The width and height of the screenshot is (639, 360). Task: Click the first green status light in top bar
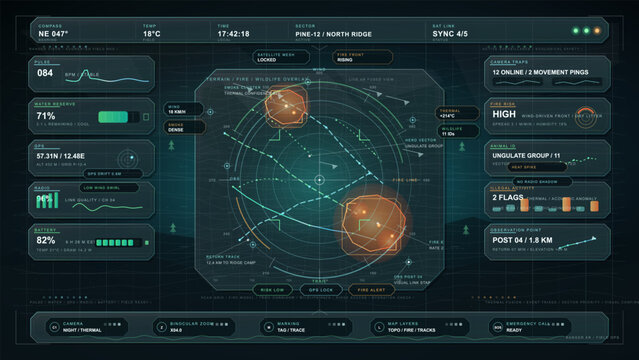click(576, 31)
